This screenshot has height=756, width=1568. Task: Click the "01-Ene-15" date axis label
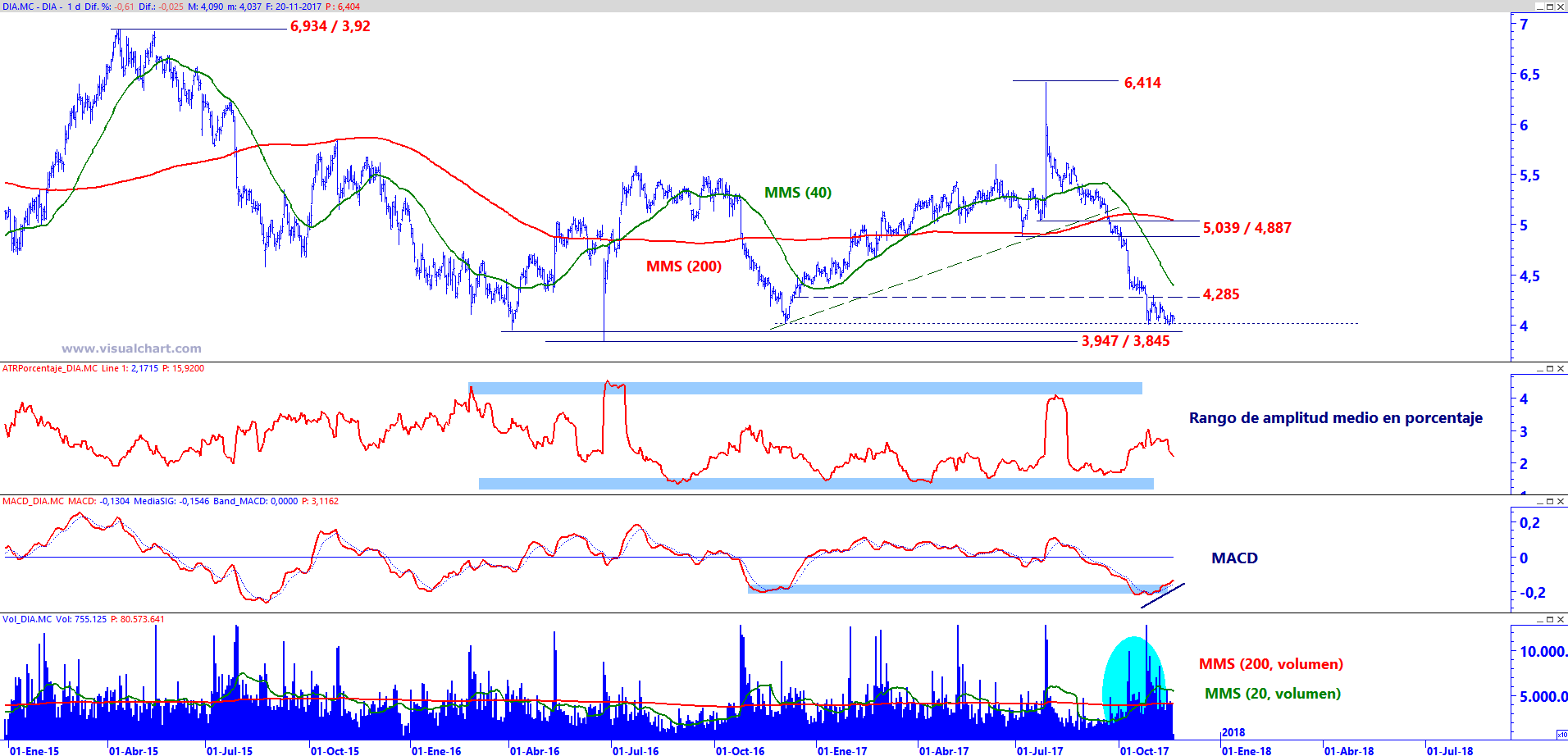point(34,751)
